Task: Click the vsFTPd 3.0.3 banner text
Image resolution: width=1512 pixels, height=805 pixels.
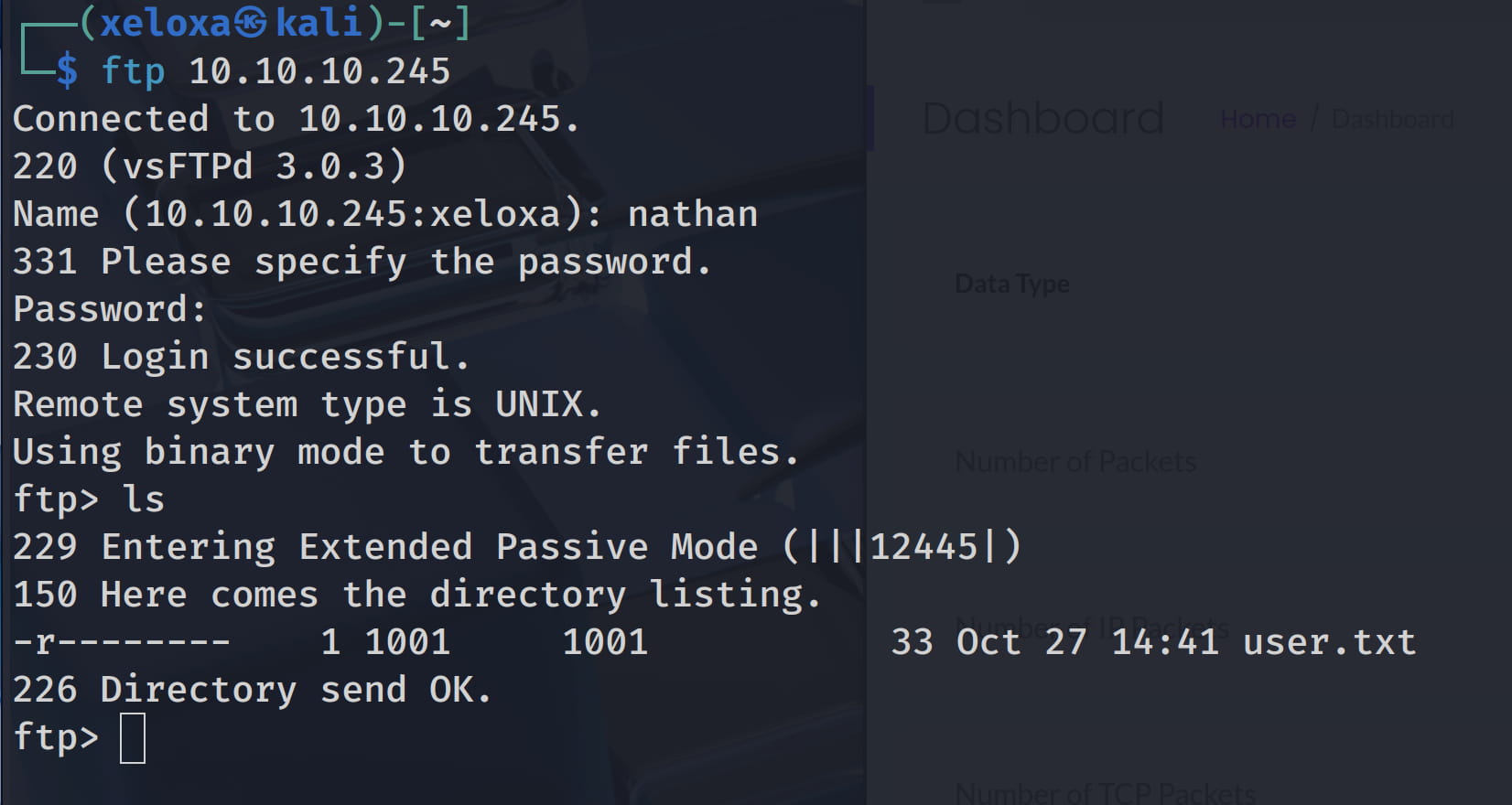Action: point(253,166)
